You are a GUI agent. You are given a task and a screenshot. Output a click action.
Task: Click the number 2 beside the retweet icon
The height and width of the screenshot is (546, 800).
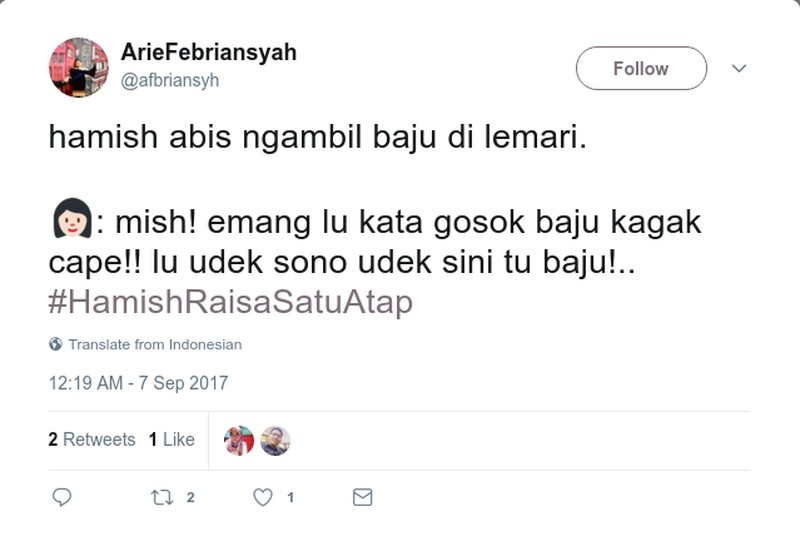point(190,497)
